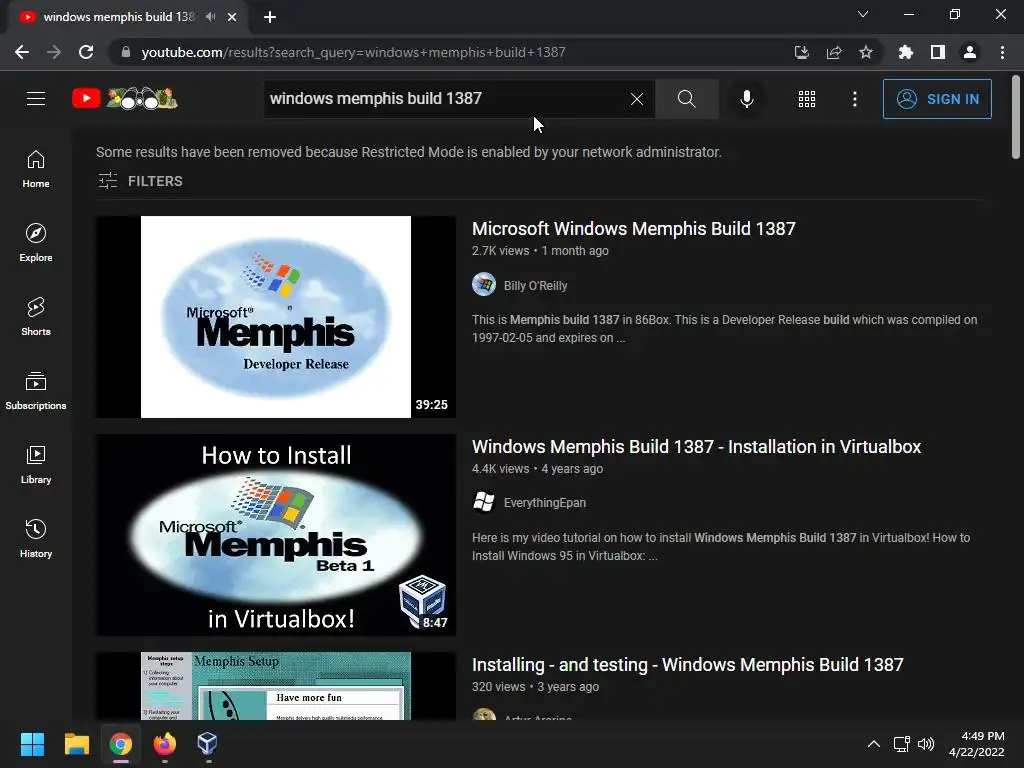View site info via the lock icon

[x=125, y=52]
